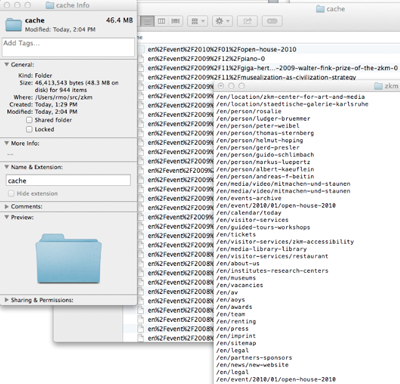Click line /en/person/guido-schlimbach
The width and height of the screenshot is (400, 384).
pos(265,155)
